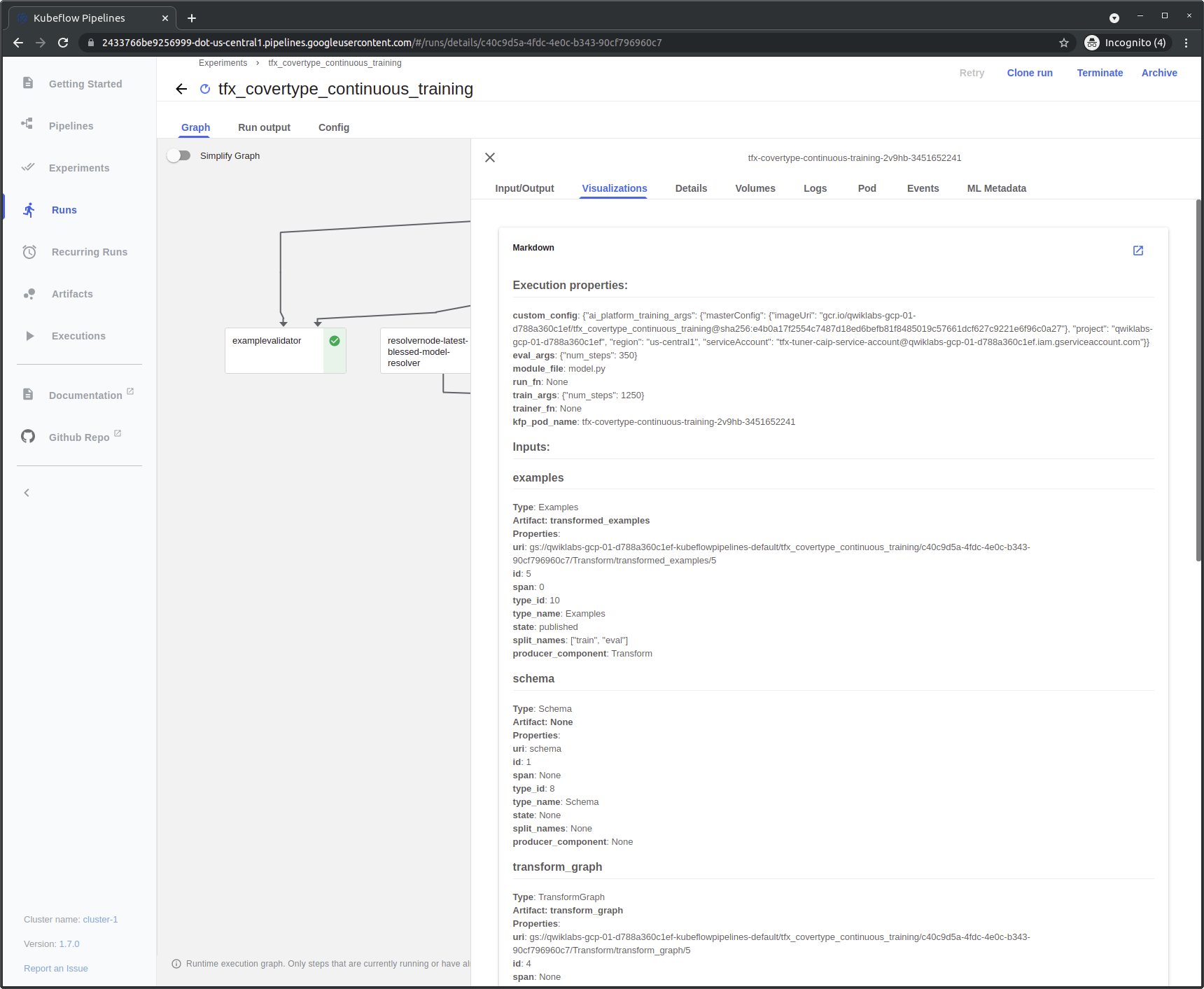Click the info icon beside runtime graph note
The width and height of the screenshot is (1204, 989).
click(x=176, y=964)
